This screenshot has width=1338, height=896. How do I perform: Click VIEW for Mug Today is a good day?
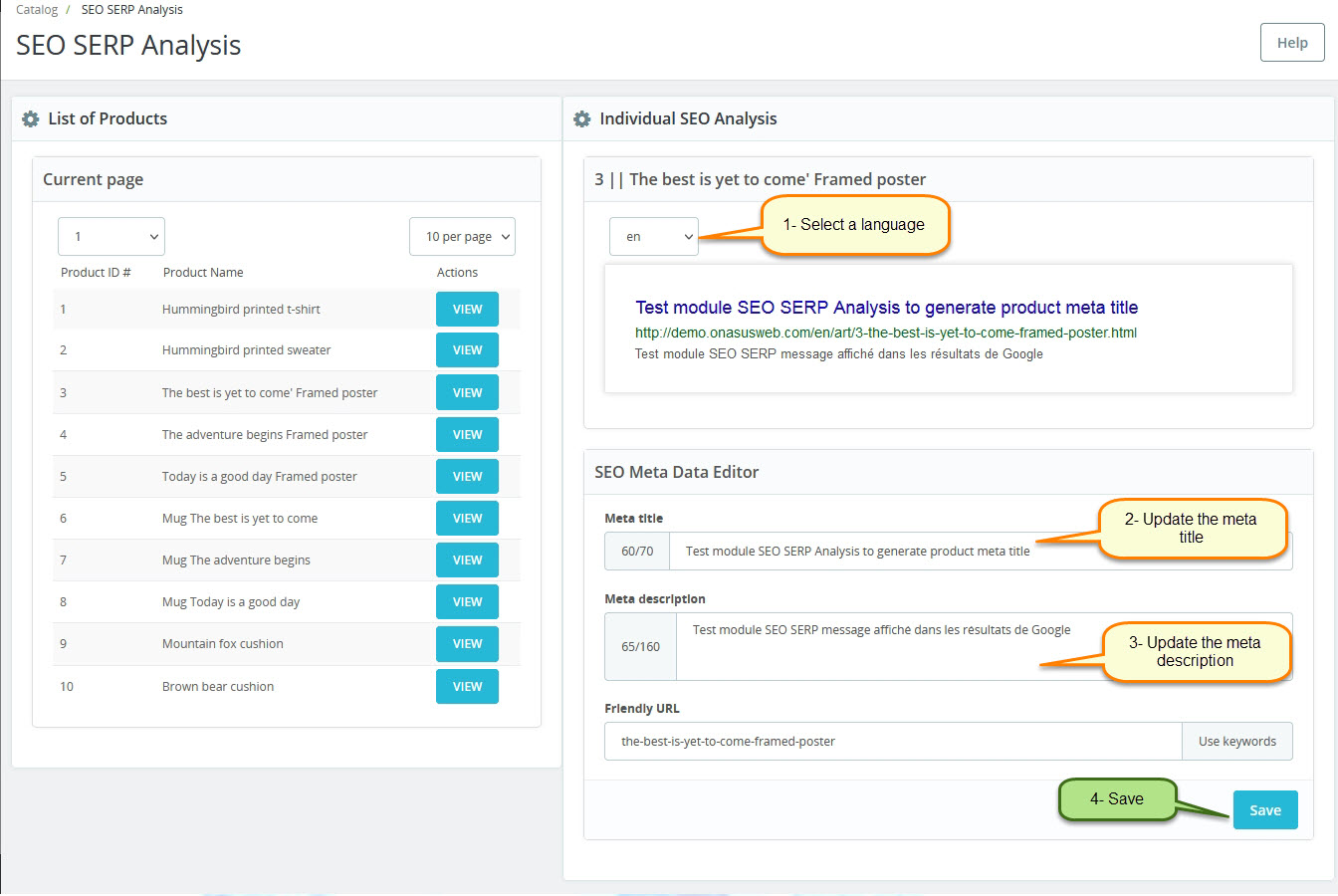pyautogui.click(x=467, y=602)
